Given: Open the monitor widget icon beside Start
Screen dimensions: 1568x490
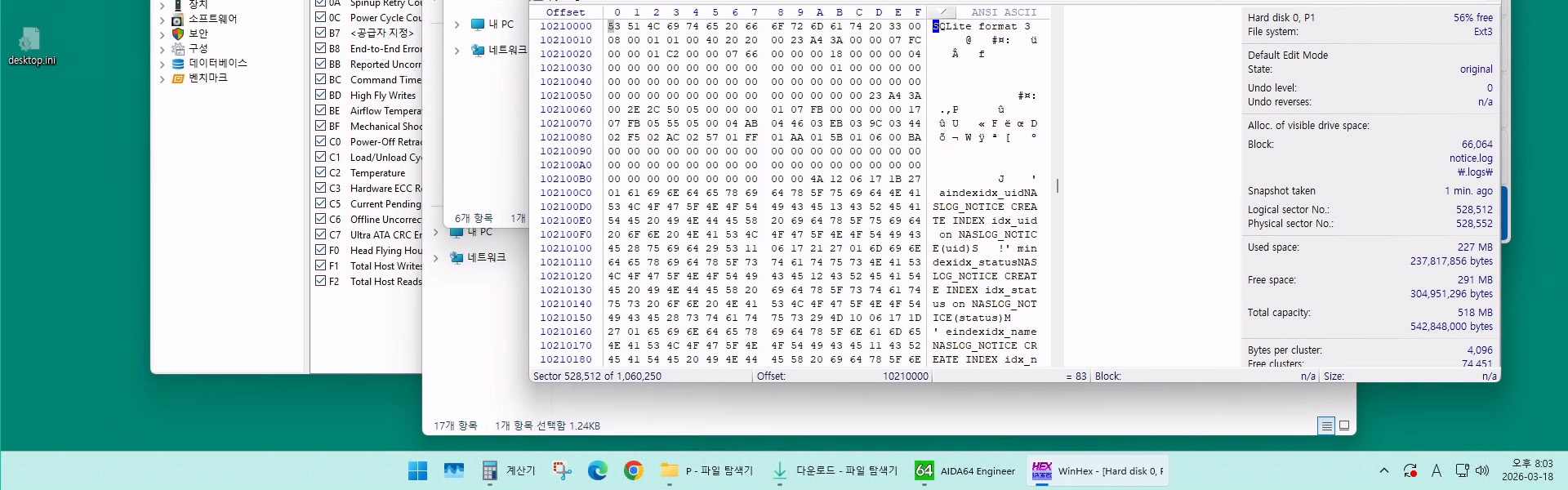Looking at the screenshot, I should (454, 470).
